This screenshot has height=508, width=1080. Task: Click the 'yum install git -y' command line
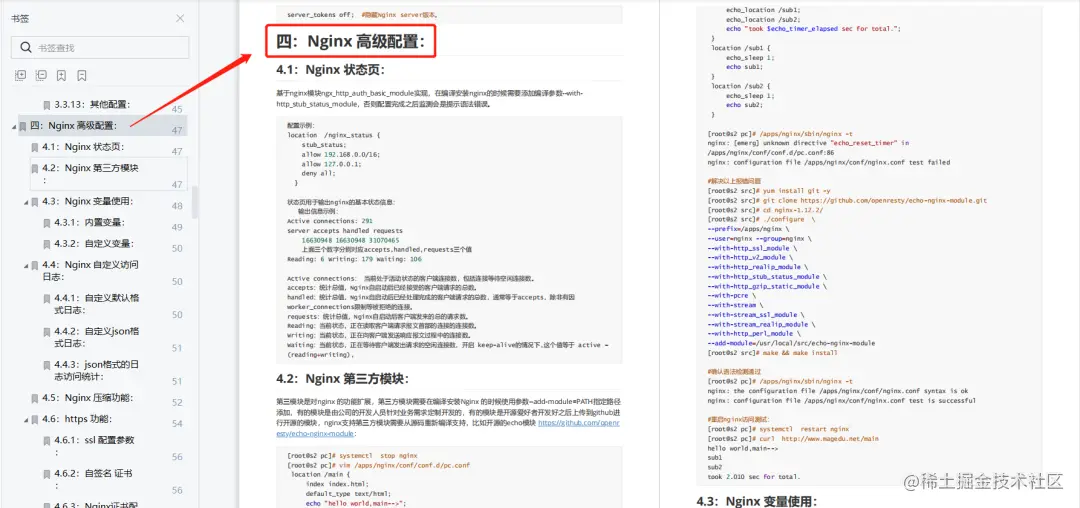(769, 190)
